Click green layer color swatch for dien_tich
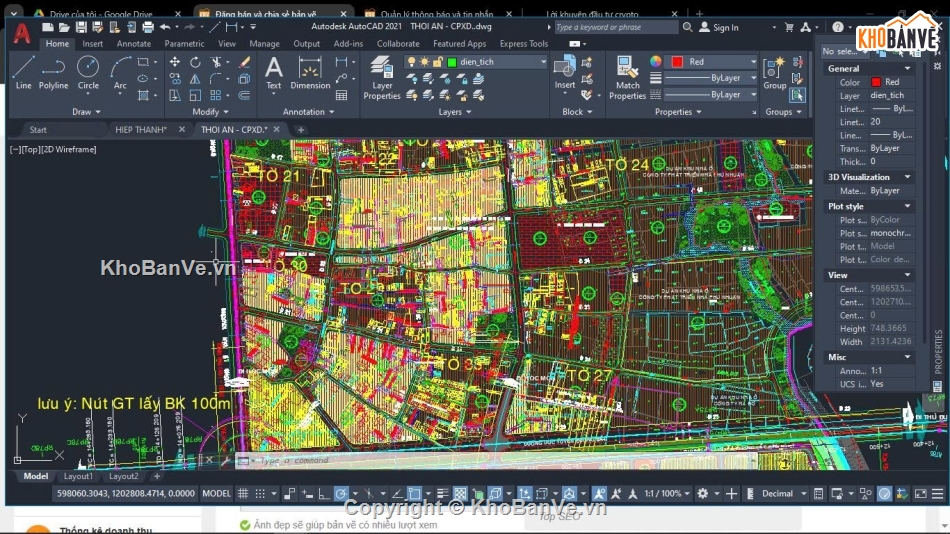 tap(451, 62)
